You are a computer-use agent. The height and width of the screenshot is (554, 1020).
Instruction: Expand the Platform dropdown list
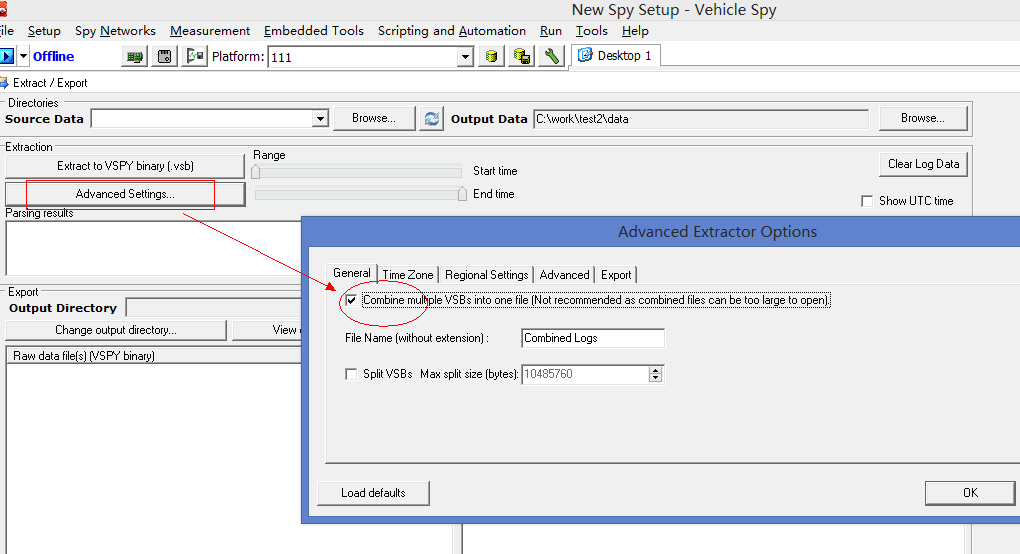tap(465, 57)
